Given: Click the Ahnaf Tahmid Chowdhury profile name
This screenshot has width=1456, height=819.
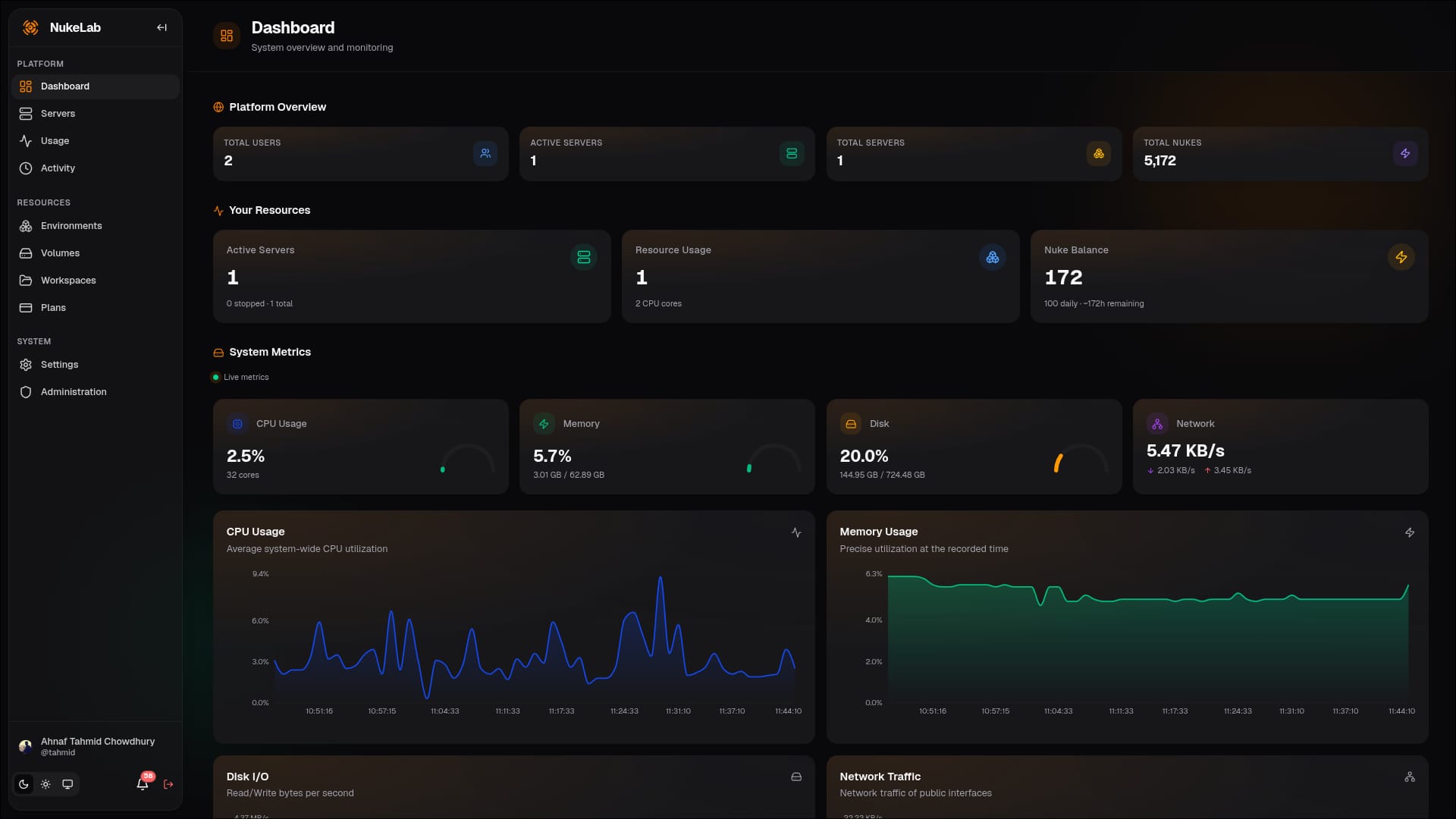Looking at the screenshot, I should tap(98, 741).
